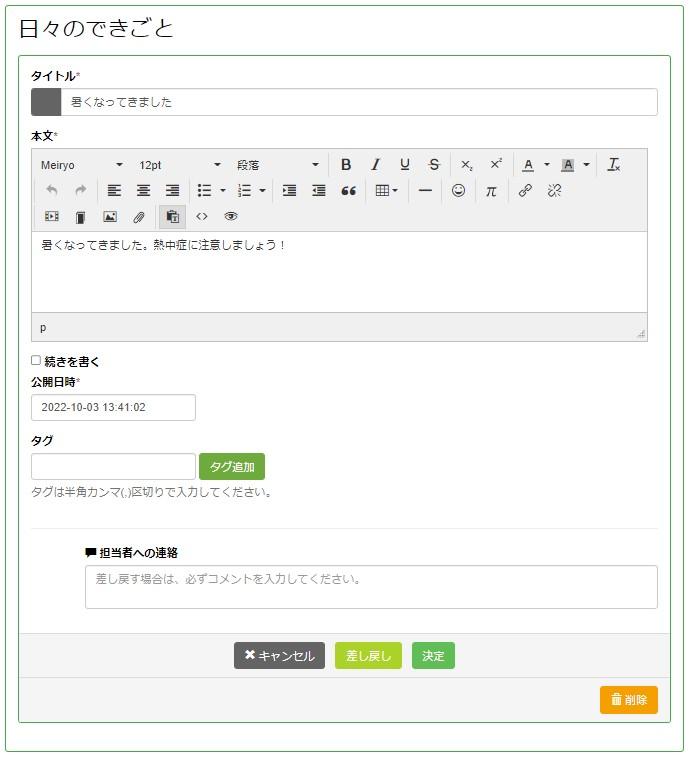Check the 続きを書く checkbox

[36, 361]
